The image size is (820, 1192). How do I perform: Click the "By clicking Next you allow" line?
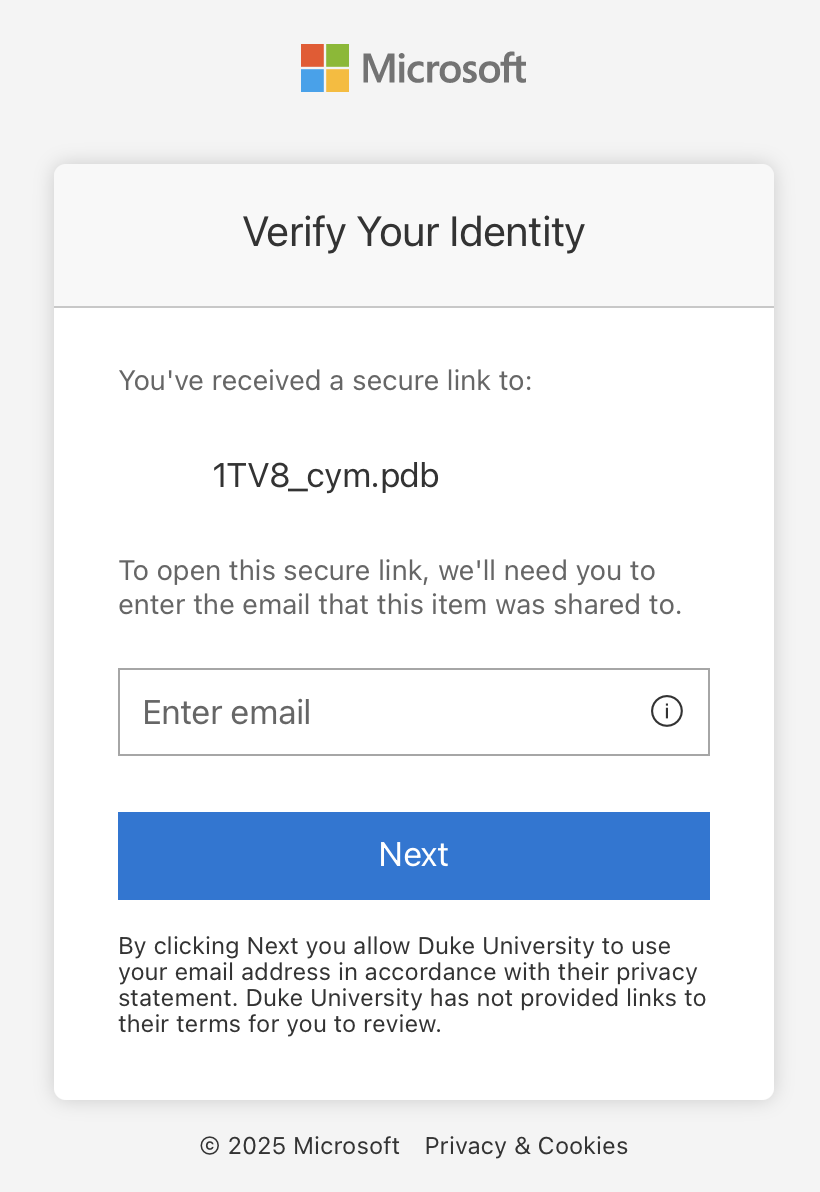click(394, 945)
